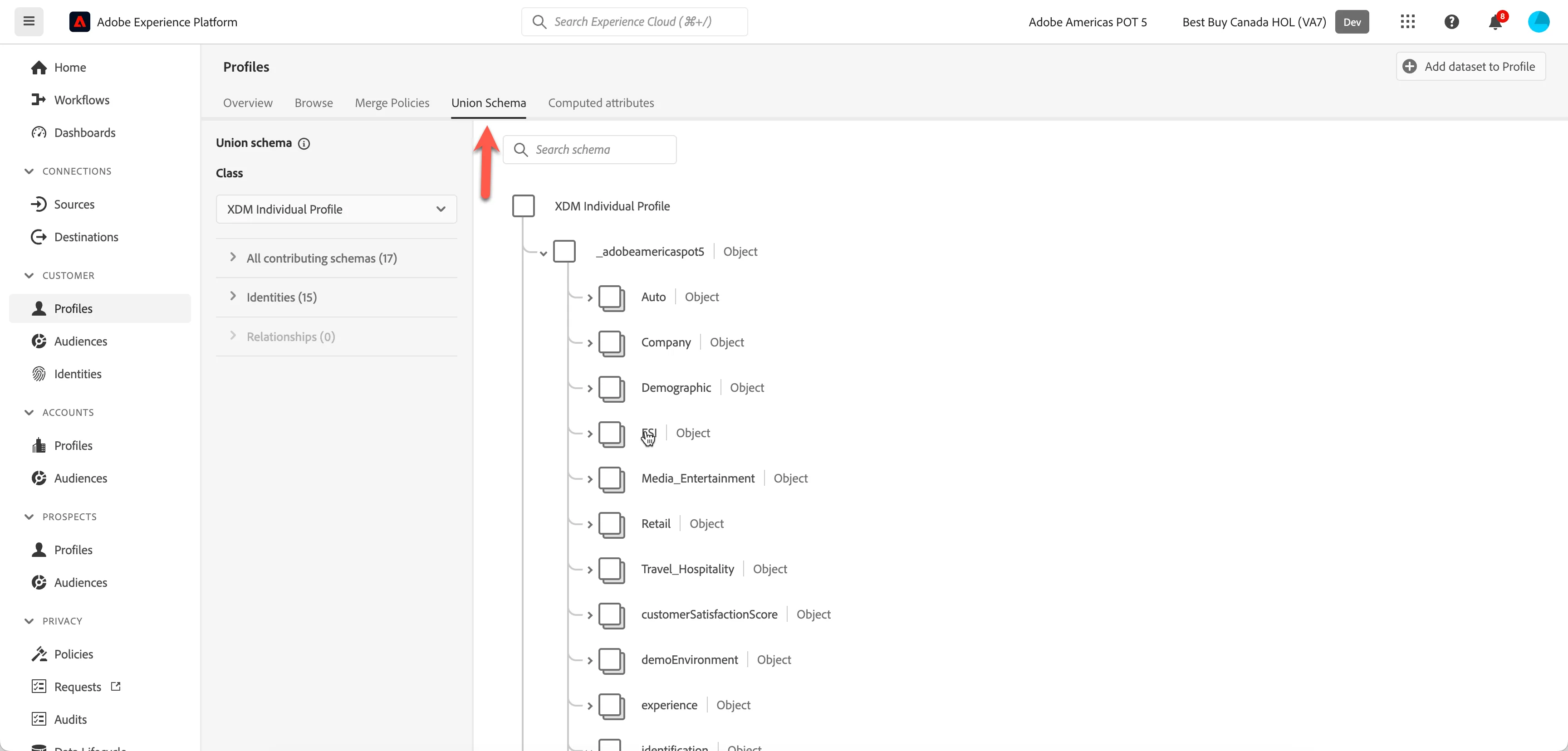Open Identities fingerprint item in sidebar
Image resolution: width=1568 pixels, height=751 pixels.
click(x=78, y=374)
